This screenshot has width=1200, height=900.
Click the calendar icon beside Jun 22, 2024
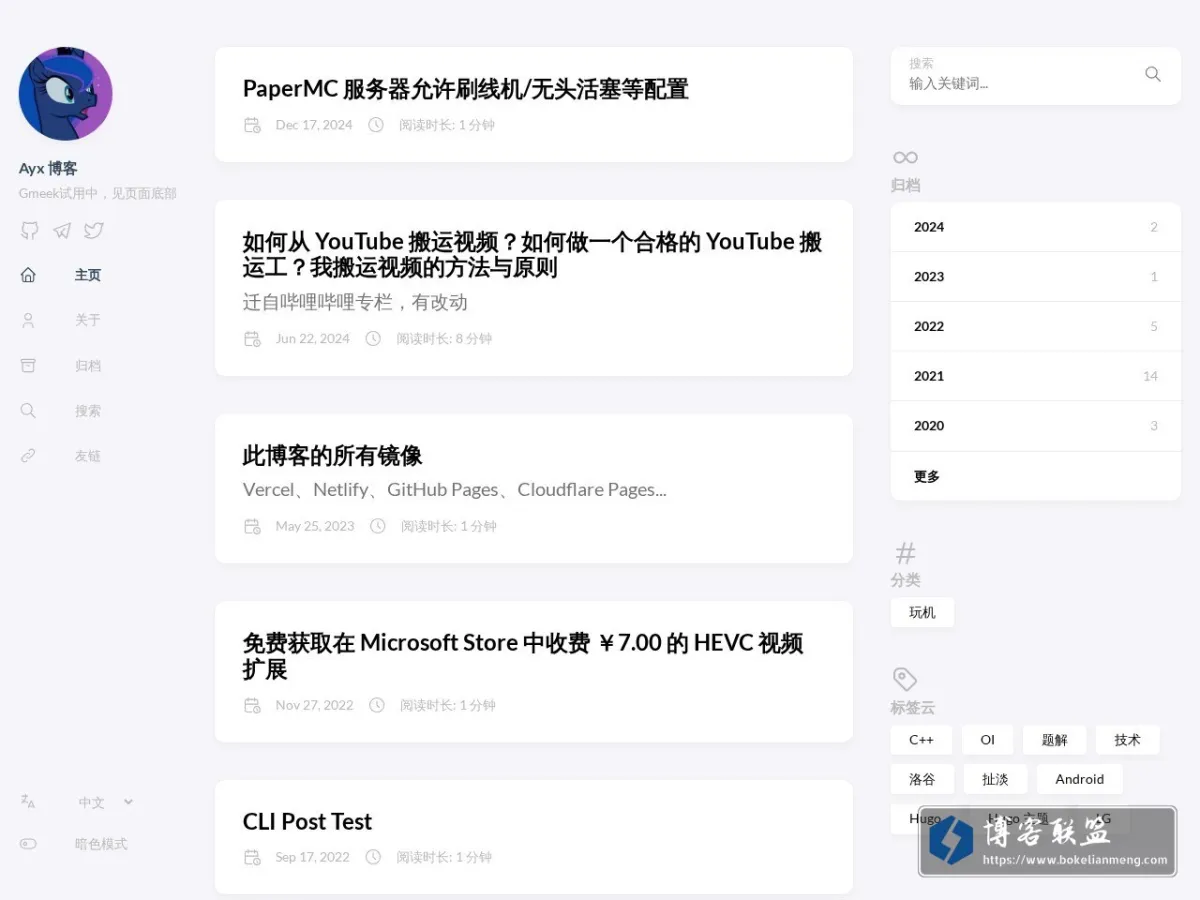coord(252,339)
